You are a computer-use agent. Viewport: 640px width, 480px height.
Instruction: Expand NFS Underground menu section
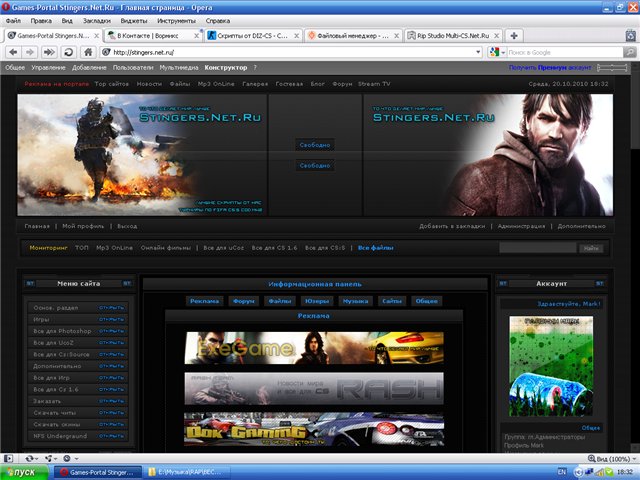pos(111,436)
